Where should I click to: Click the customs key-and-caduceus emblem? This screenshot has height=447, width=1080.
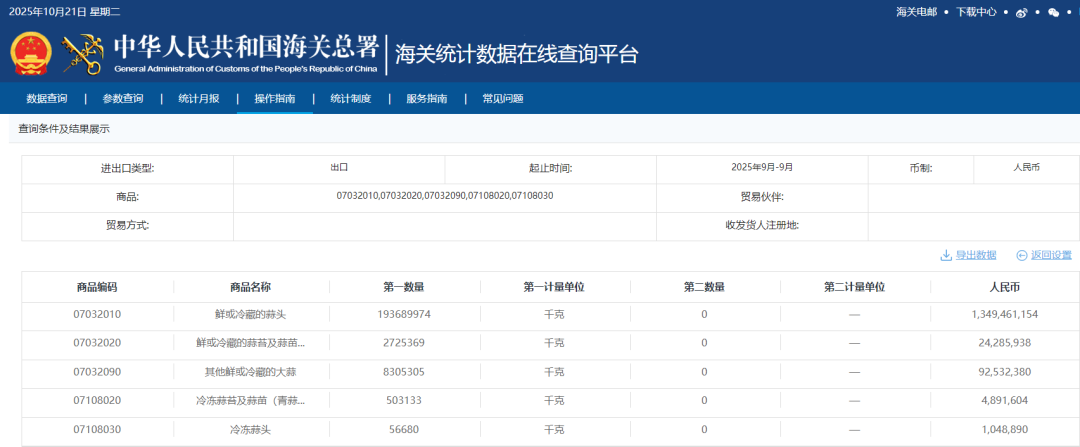[83, 54]
